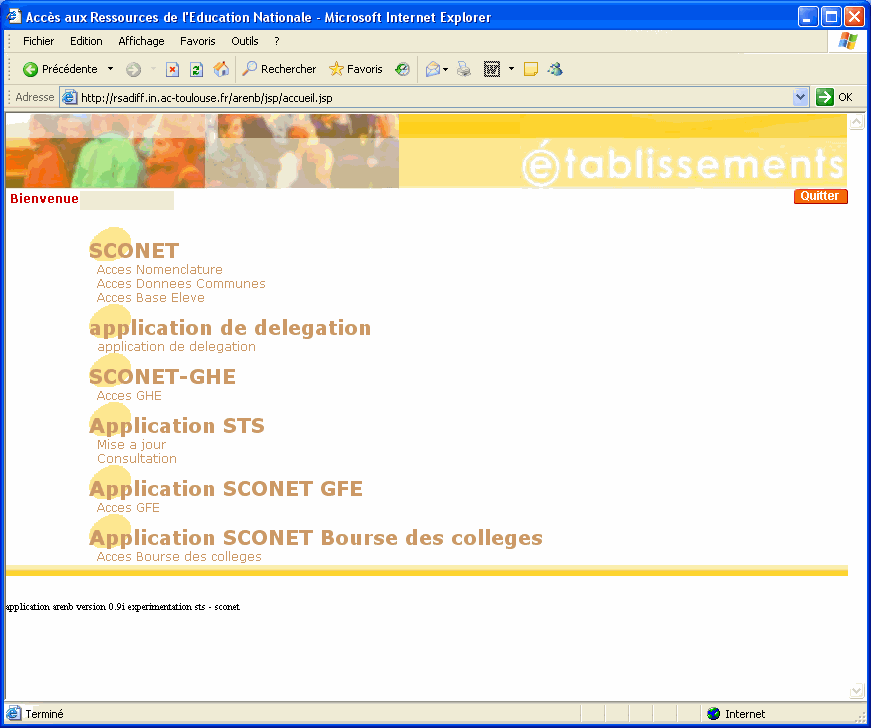Open the Discussion yellow note icon
The width and height of the screenshot is (871, 728).
530,69
